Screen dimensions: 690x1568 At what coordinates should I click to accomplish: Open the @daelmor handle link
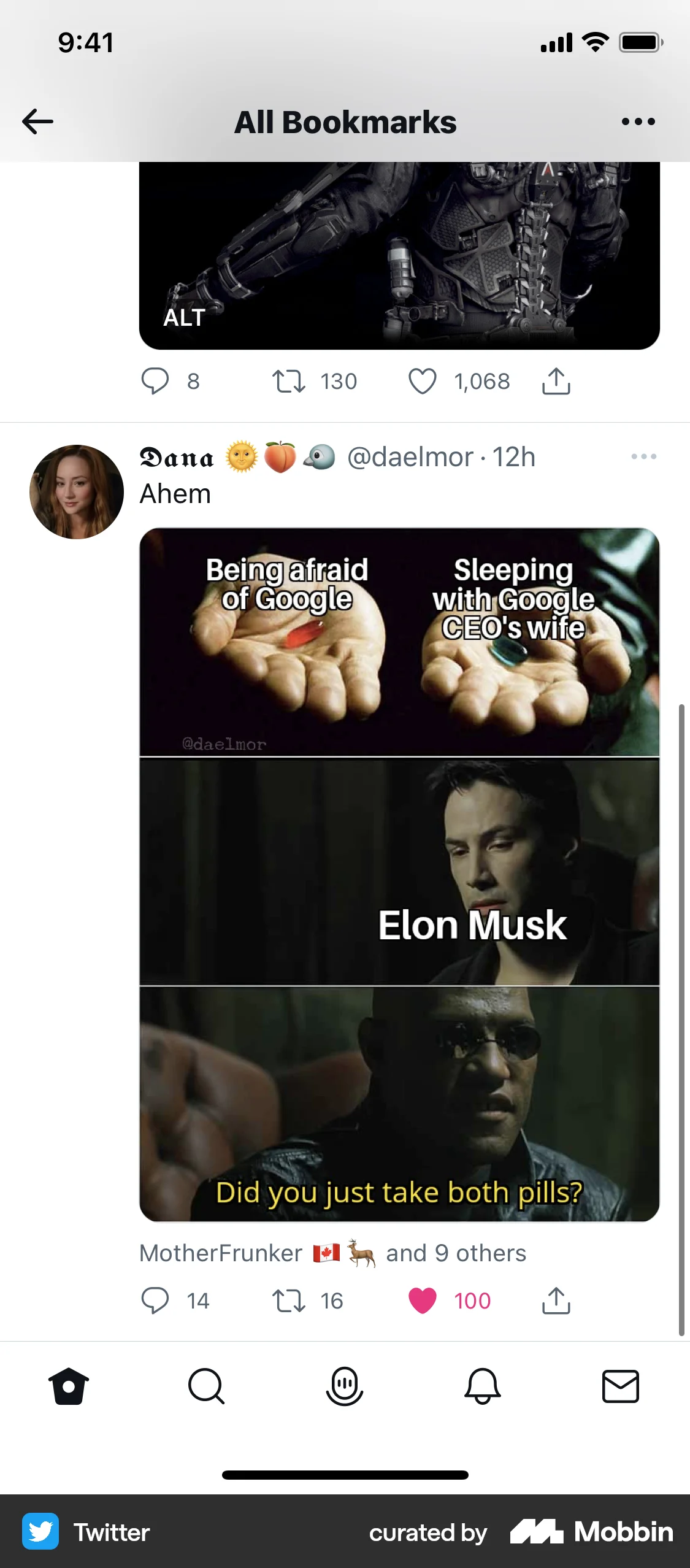(x=410, y=457)
